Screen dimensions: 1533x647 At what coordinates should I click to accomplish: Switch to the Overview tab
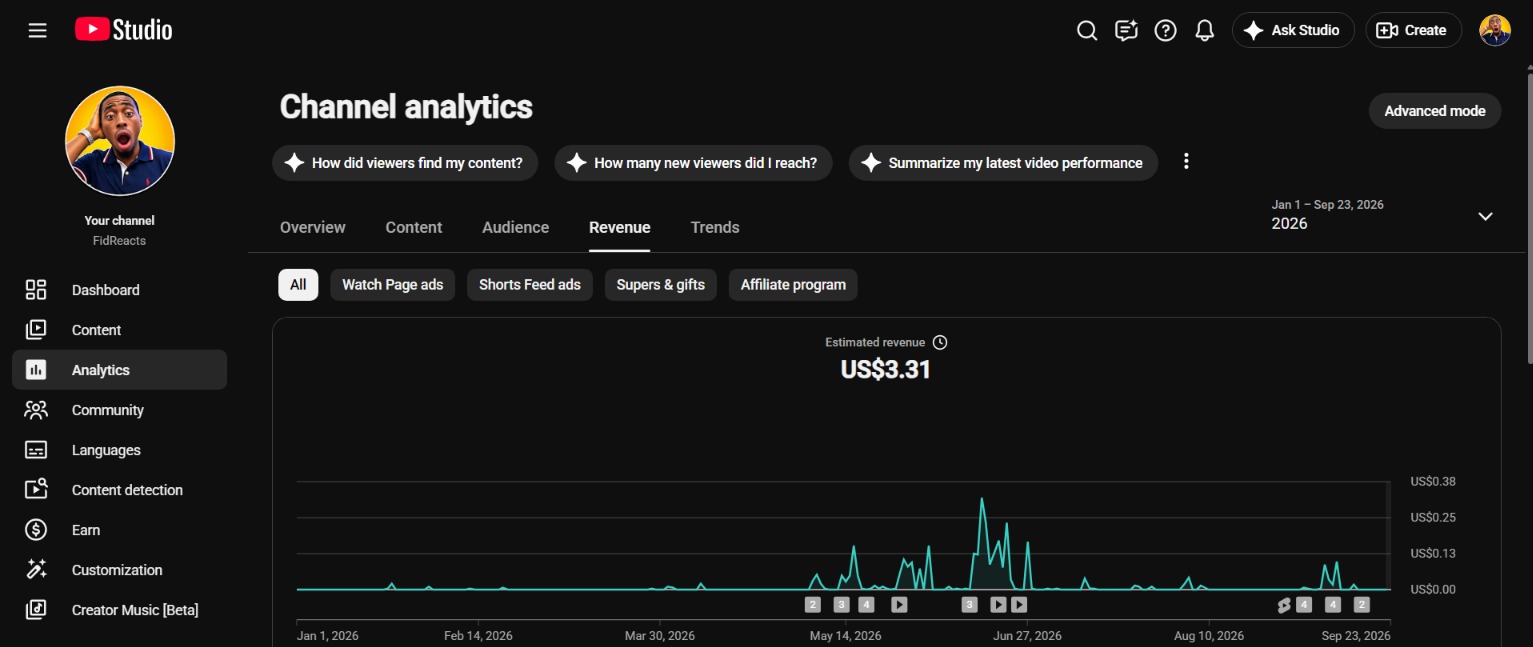tap(313, 227)
